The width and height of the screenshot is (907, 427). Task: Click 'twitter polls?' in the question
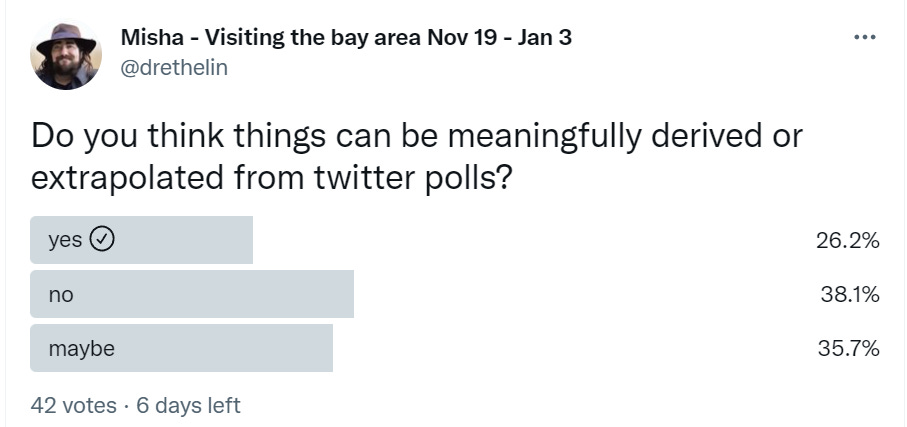click(414, 179)
